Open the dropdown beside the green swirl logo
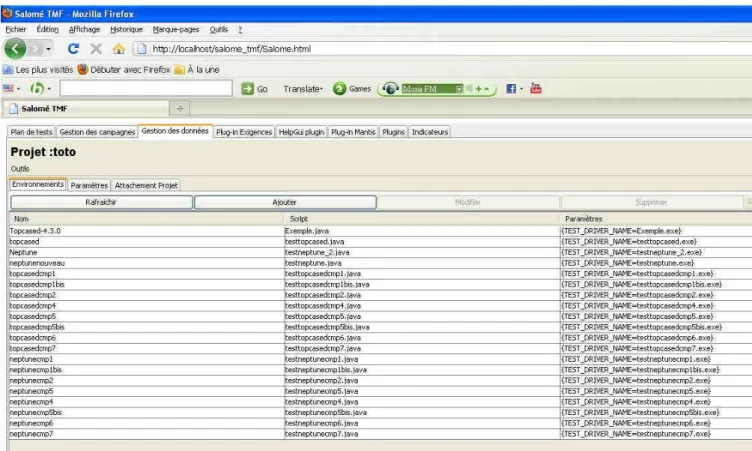 [x=49, y=89]
